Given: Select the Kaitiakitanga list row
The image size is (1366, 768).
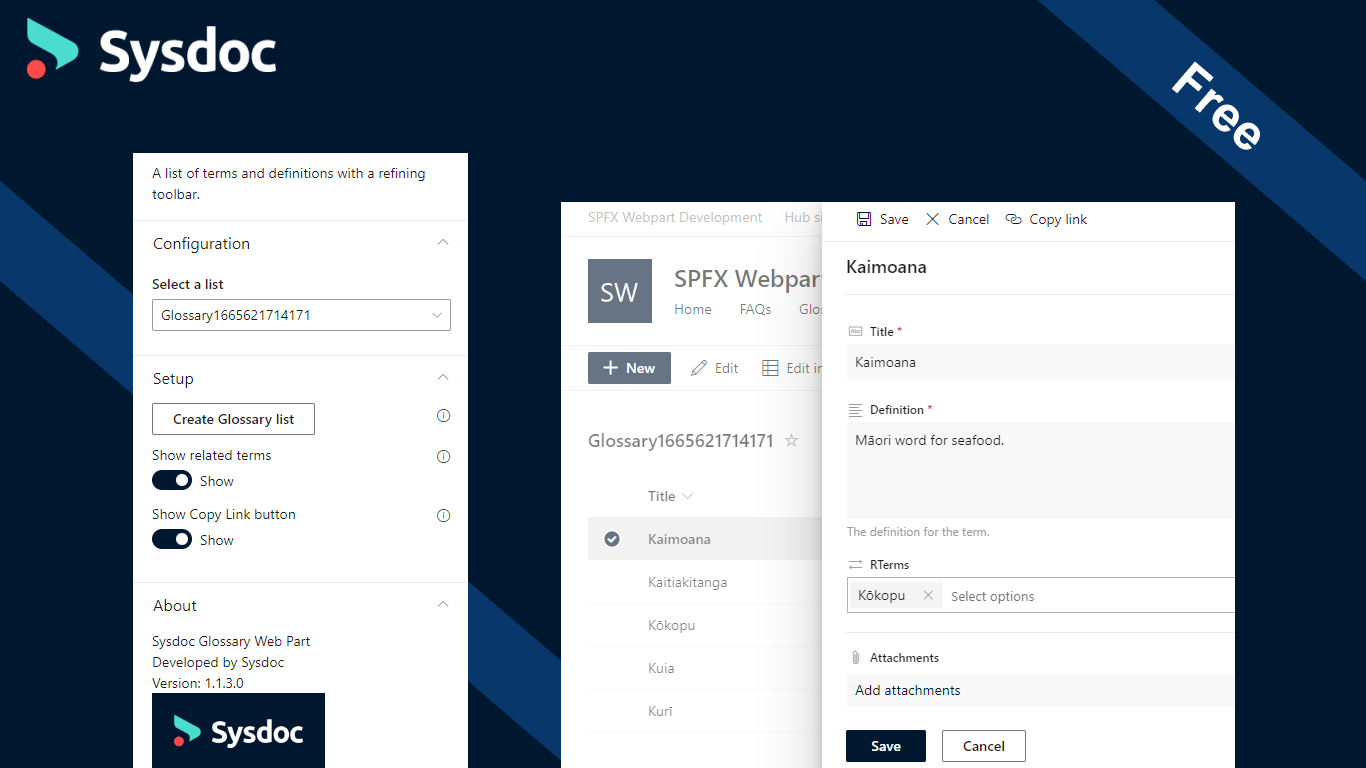Looking at the screenshot, I should click(705, 582).
